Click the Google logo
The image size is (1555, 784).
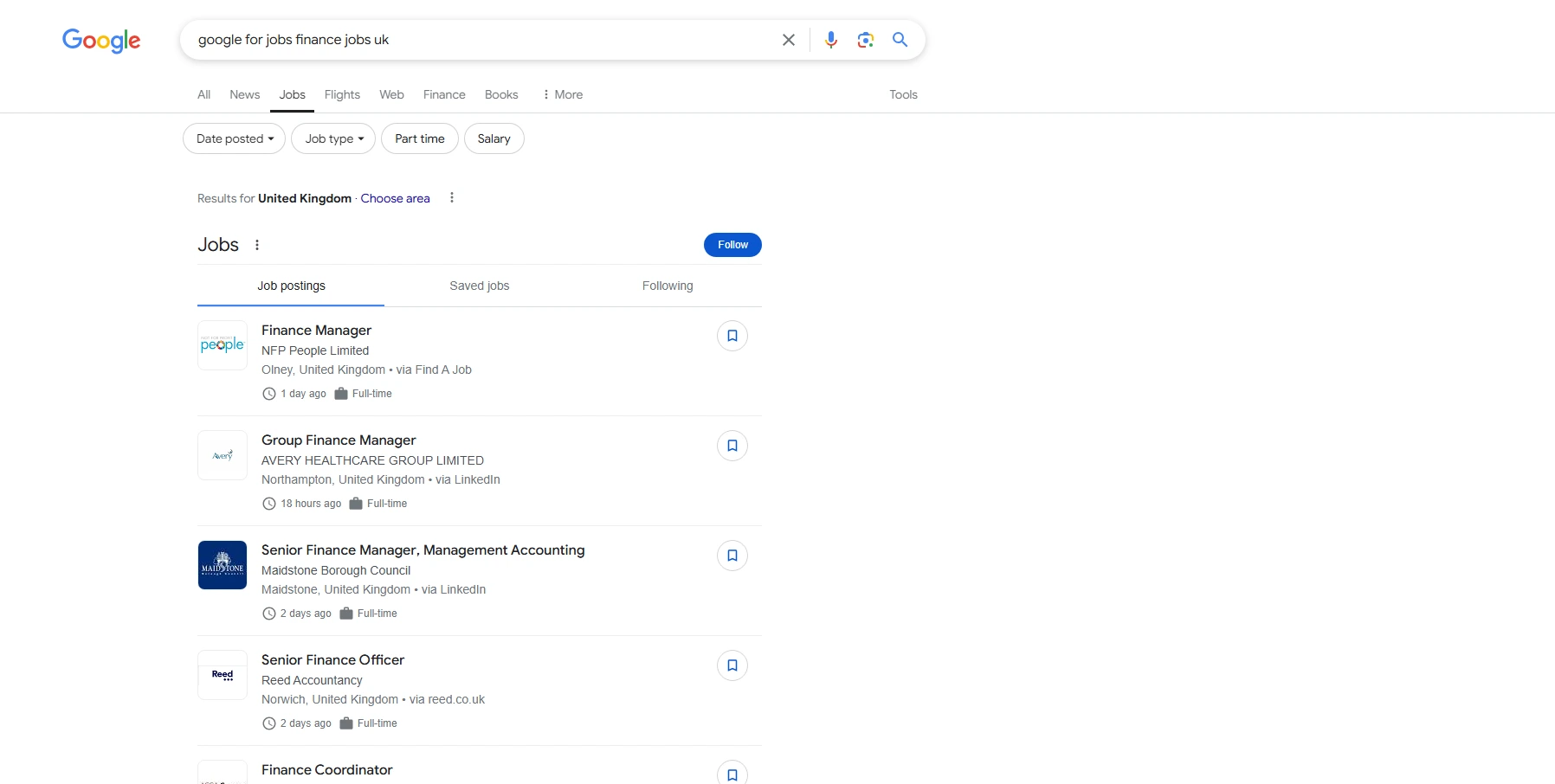[101, 41]
